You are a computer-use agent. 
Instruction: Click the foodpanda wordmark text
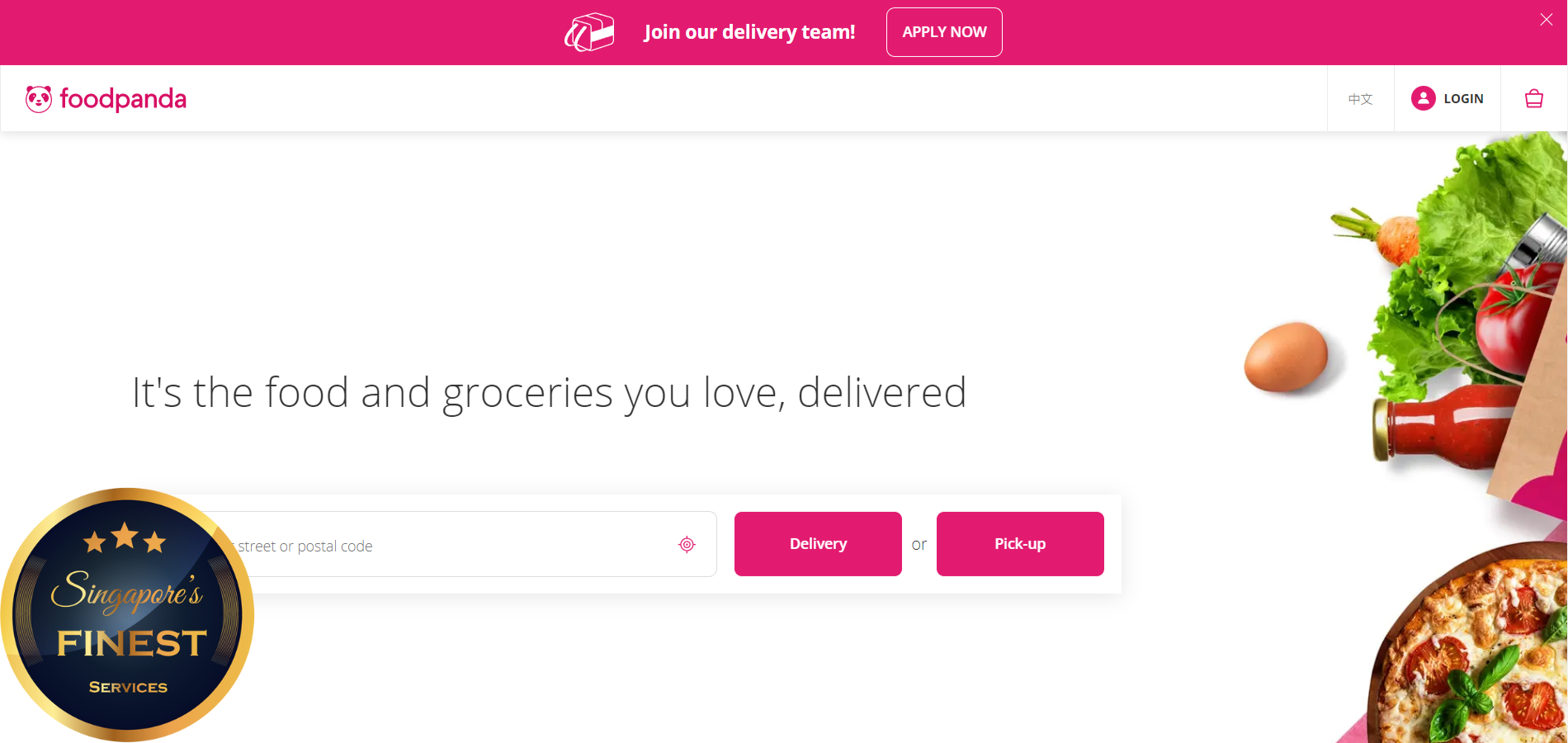[123, 99]
